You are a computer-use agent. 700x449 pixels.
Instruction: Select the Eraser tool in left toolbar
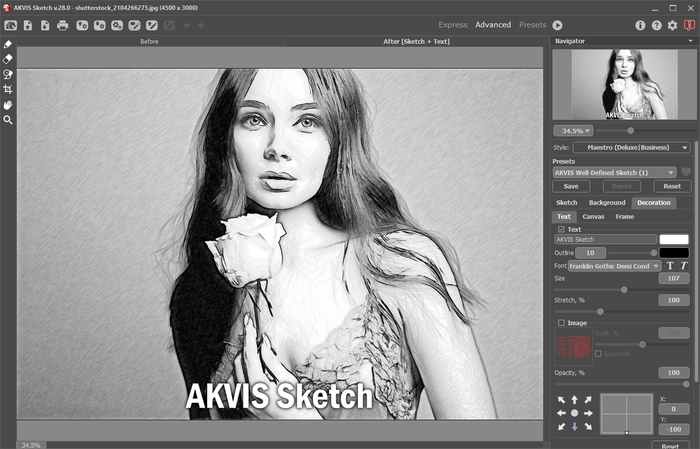point(8,59)
